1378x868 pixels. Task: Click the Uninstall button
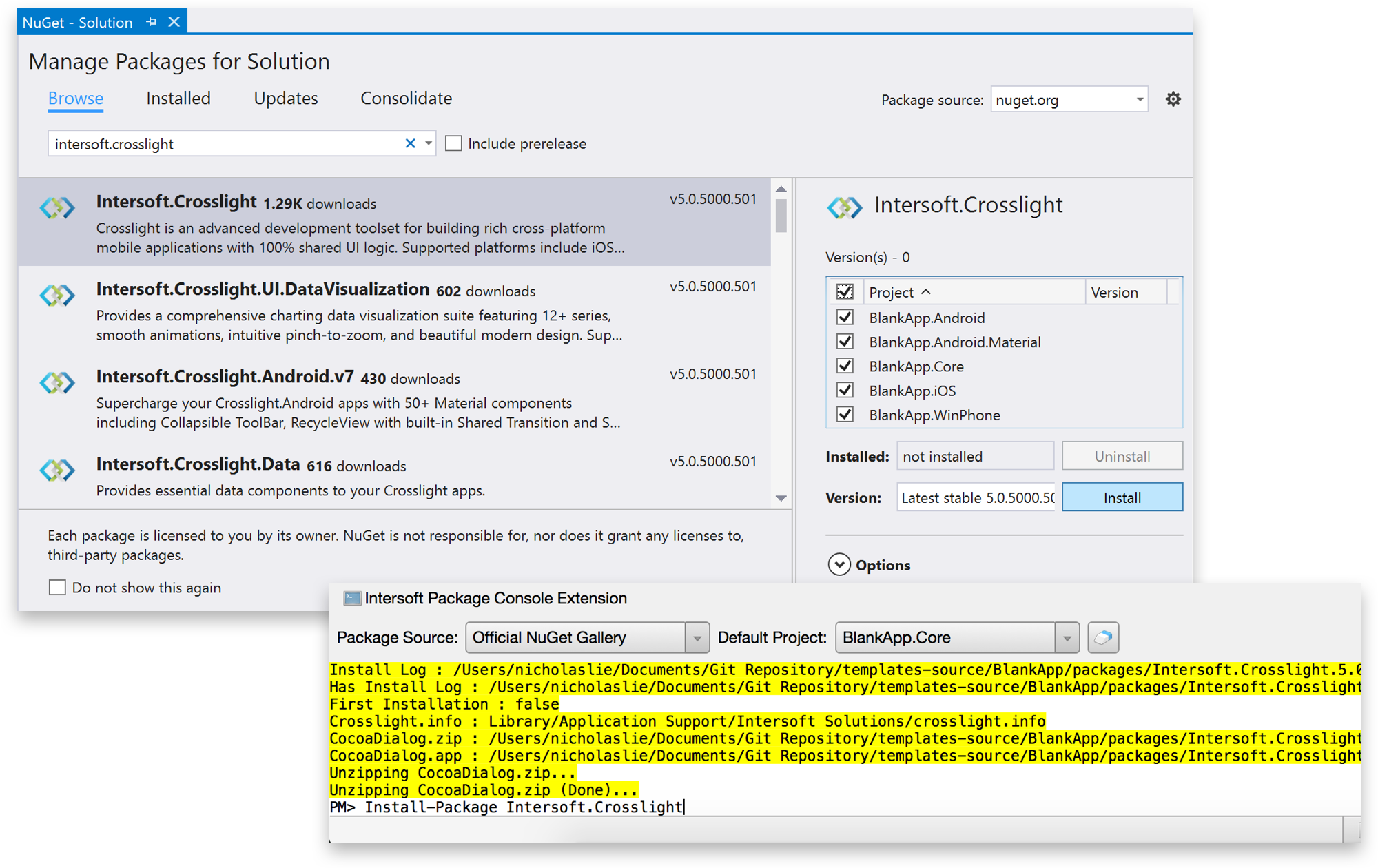click(1120, 457)
